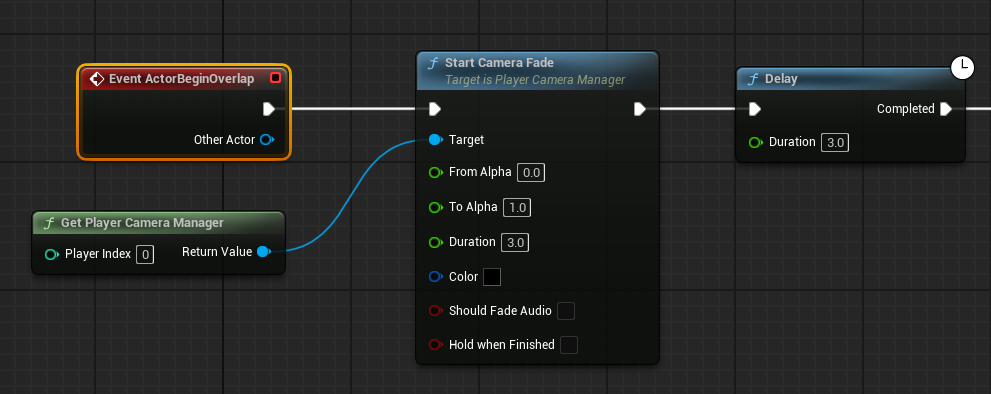Click the To Alpha value field
991x394 pixels.
click(x=517, y=207)
